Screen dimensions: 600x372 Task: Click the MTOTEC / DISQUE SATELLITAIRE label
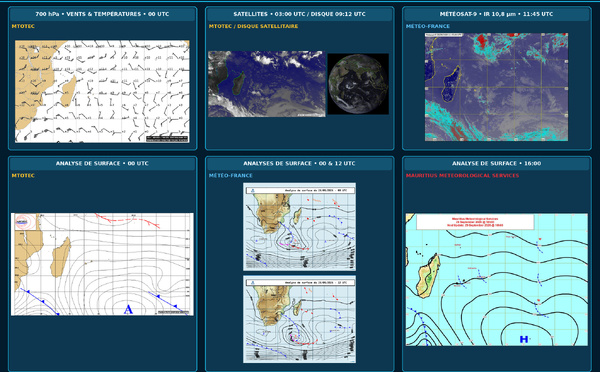coord(253,26)
